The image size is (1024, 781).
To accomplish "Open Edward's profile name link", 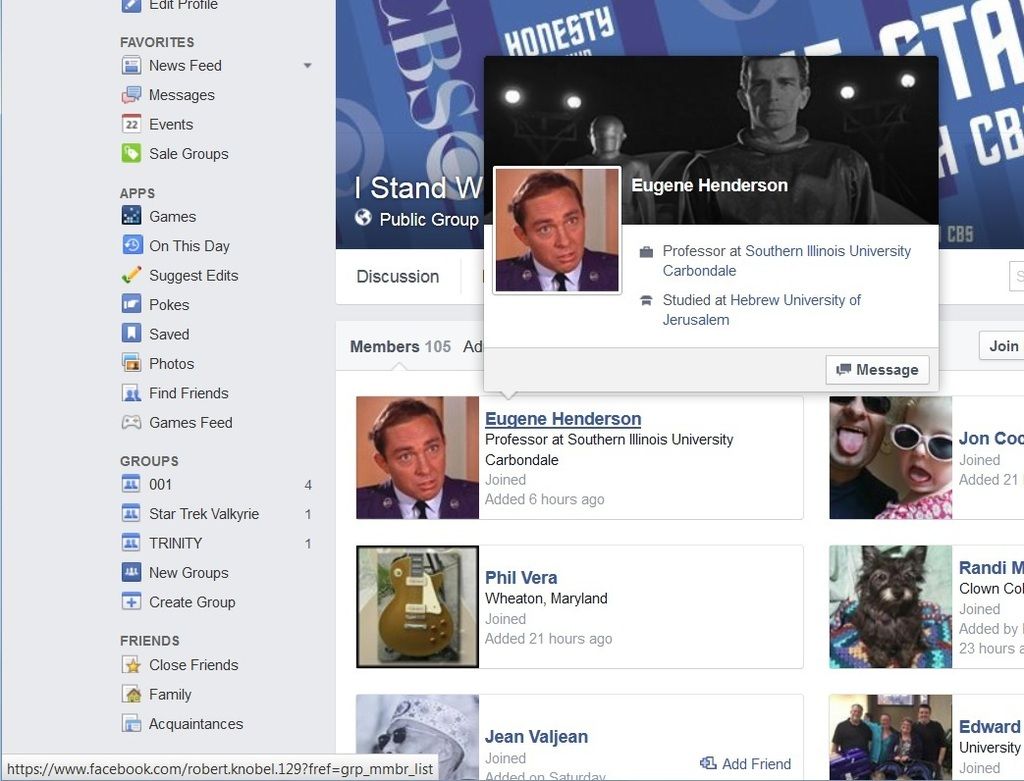I will pyautogui.click(x=991, y=726).
